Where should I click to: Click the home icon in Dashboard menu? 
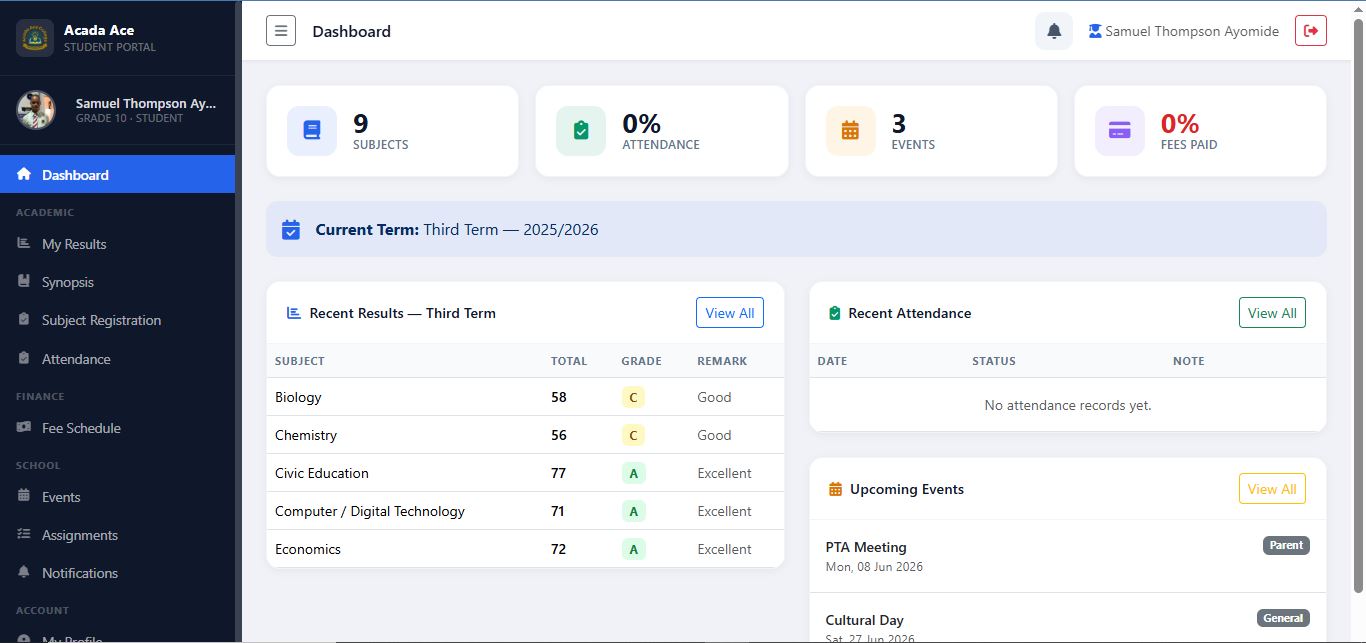click(x=24, y=174)
